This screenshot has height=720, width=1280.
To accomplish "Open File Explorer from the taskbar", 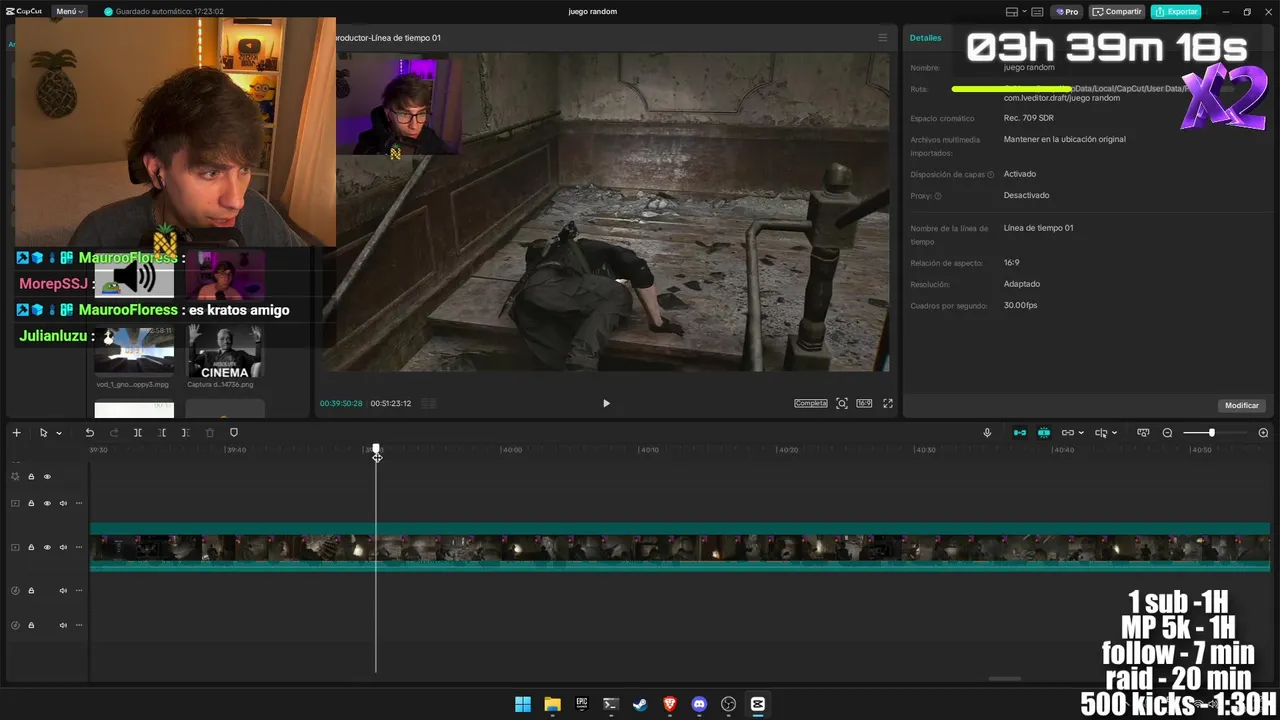I will (x=552, y=704).
